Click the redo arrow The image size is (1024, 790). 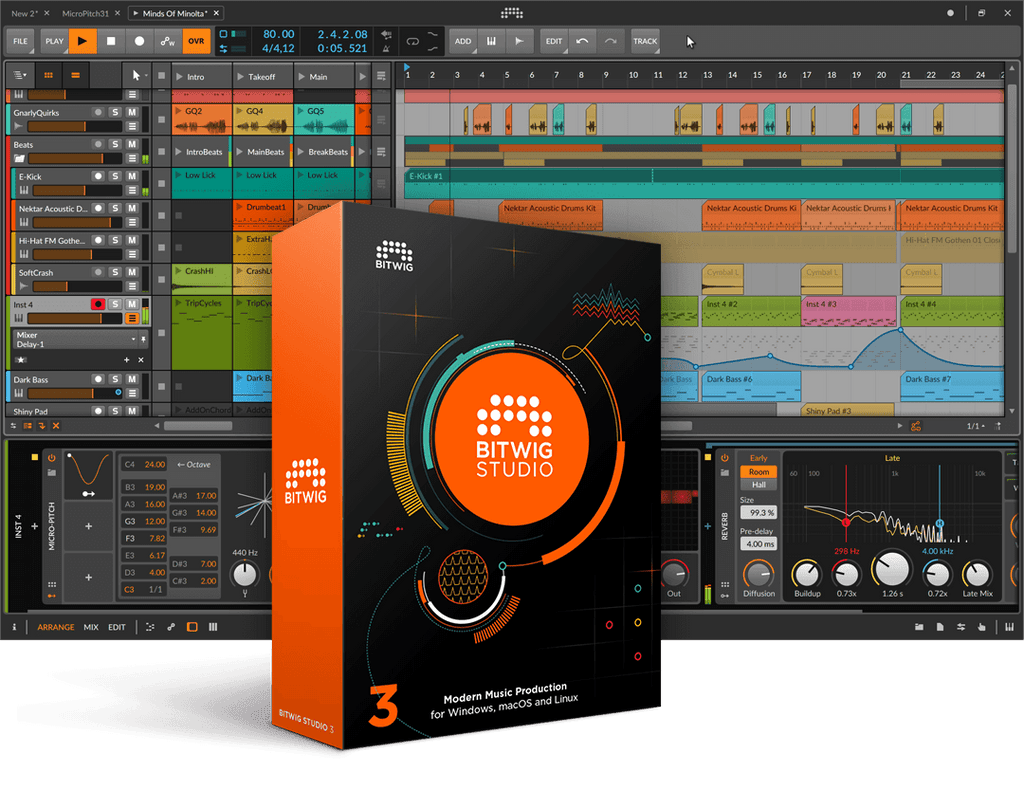coord(610,41)
